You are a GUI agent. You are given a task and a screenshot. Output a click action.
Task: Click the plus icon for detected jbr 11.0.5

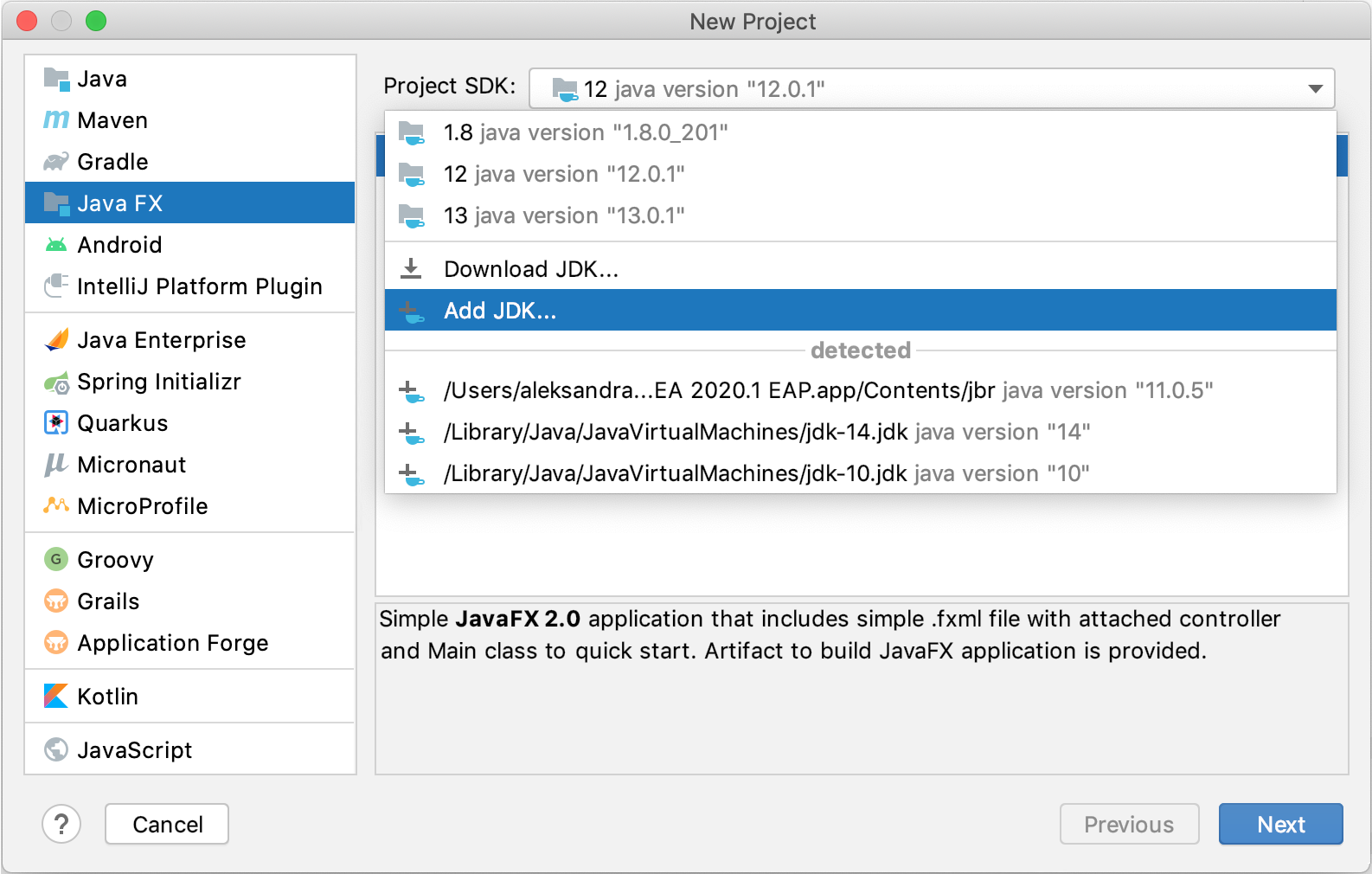(412, 391)
